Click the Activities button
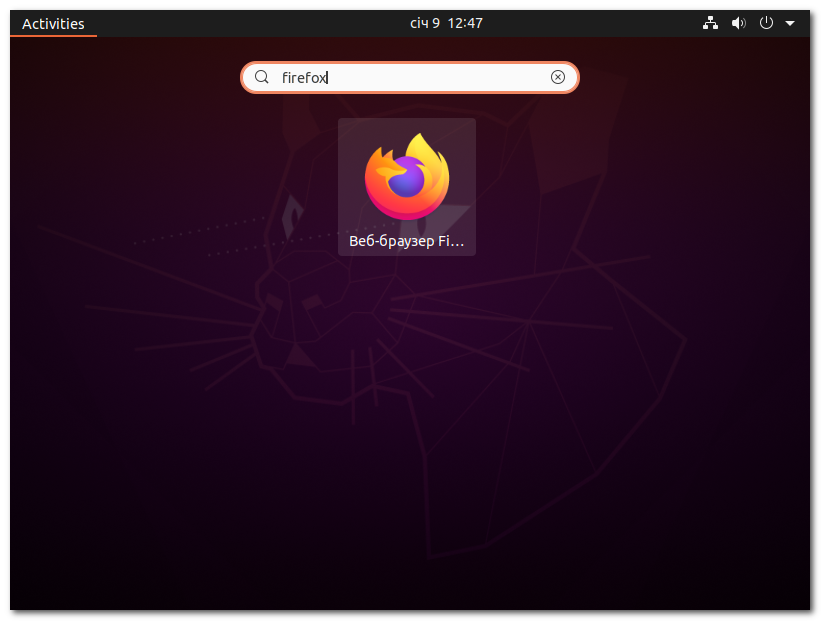The width and height of the screenshot is (821, 621). coord(52,22)
